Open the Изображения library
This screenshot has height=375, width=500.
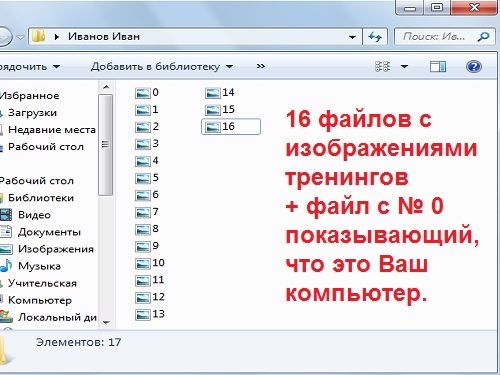tap(47, 249)
